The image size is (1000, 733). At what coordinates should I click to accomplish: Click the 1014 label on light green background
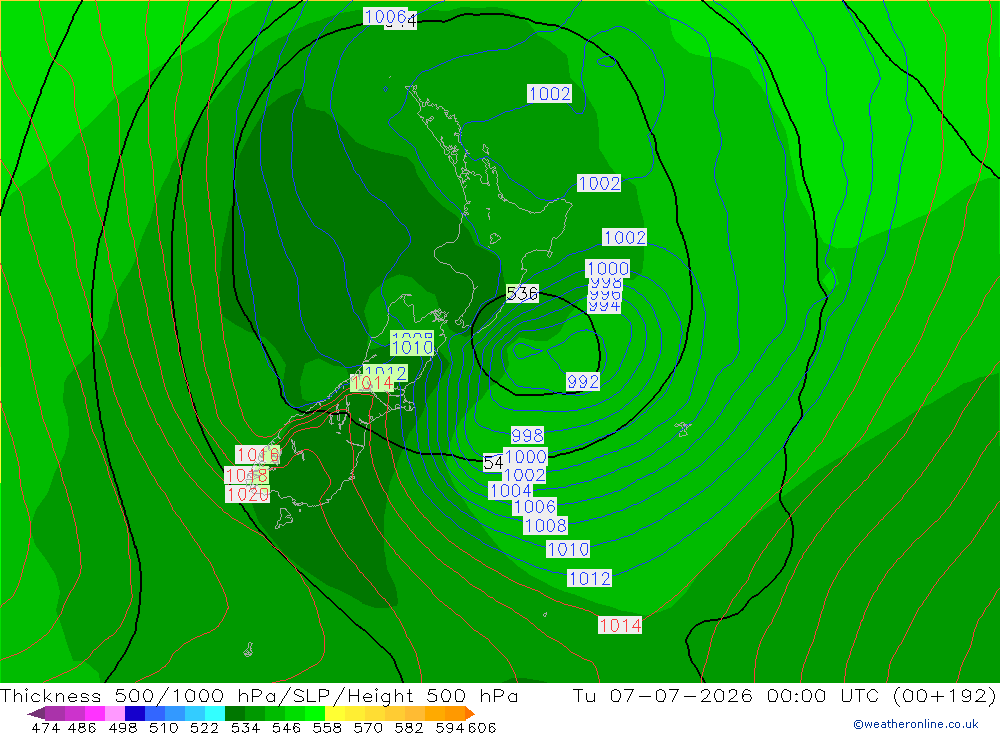(x=372, y=383)
